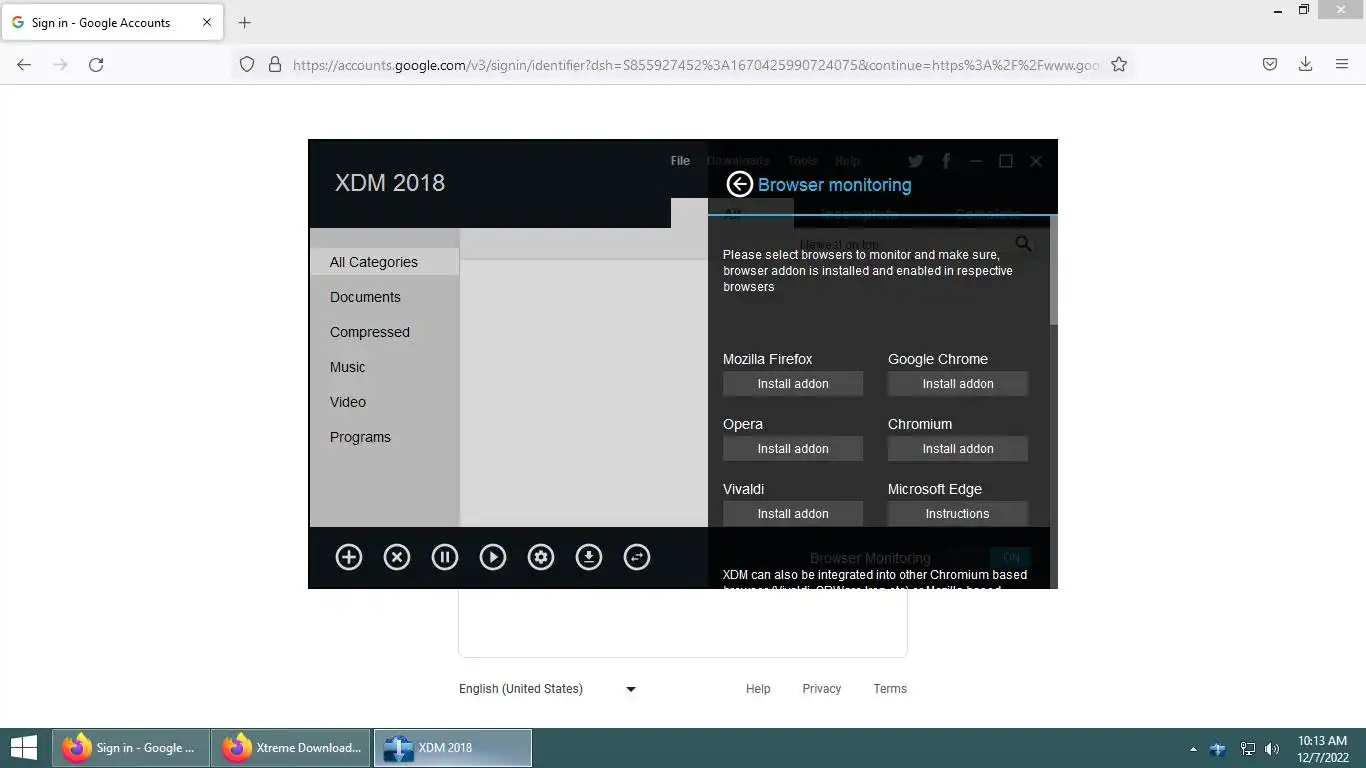This screenshot has height=768, width=1366.
Task: Switch to the Incomplete downloads tab
Action: (860, 214)
